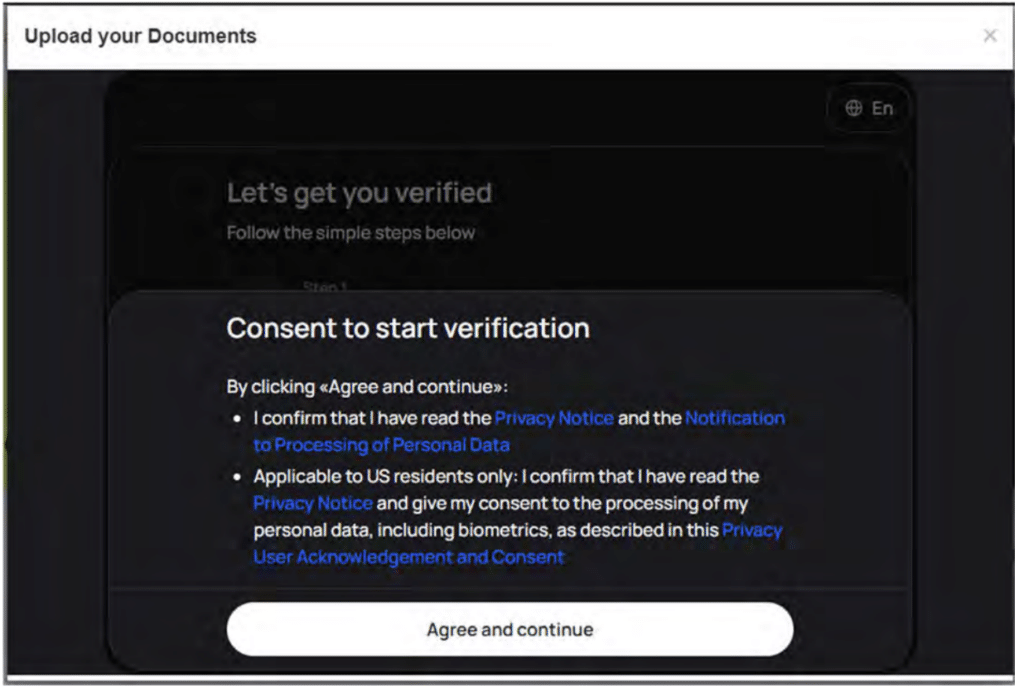Open Privacy User Acknowledgement and Consent link

[518, 544]
